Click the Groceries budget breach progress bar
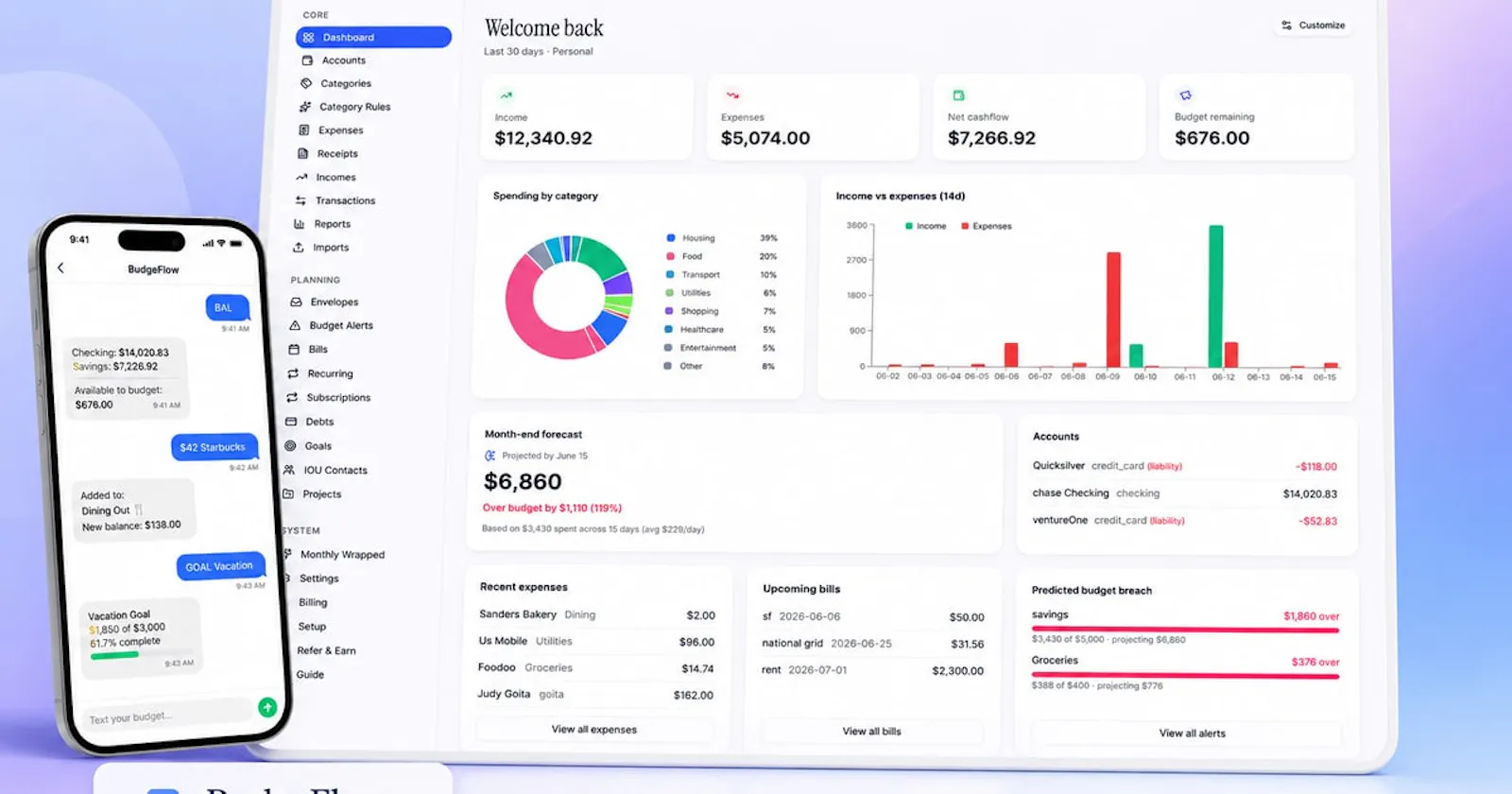Screen dimensions: 1512x794 point(1186,676)
